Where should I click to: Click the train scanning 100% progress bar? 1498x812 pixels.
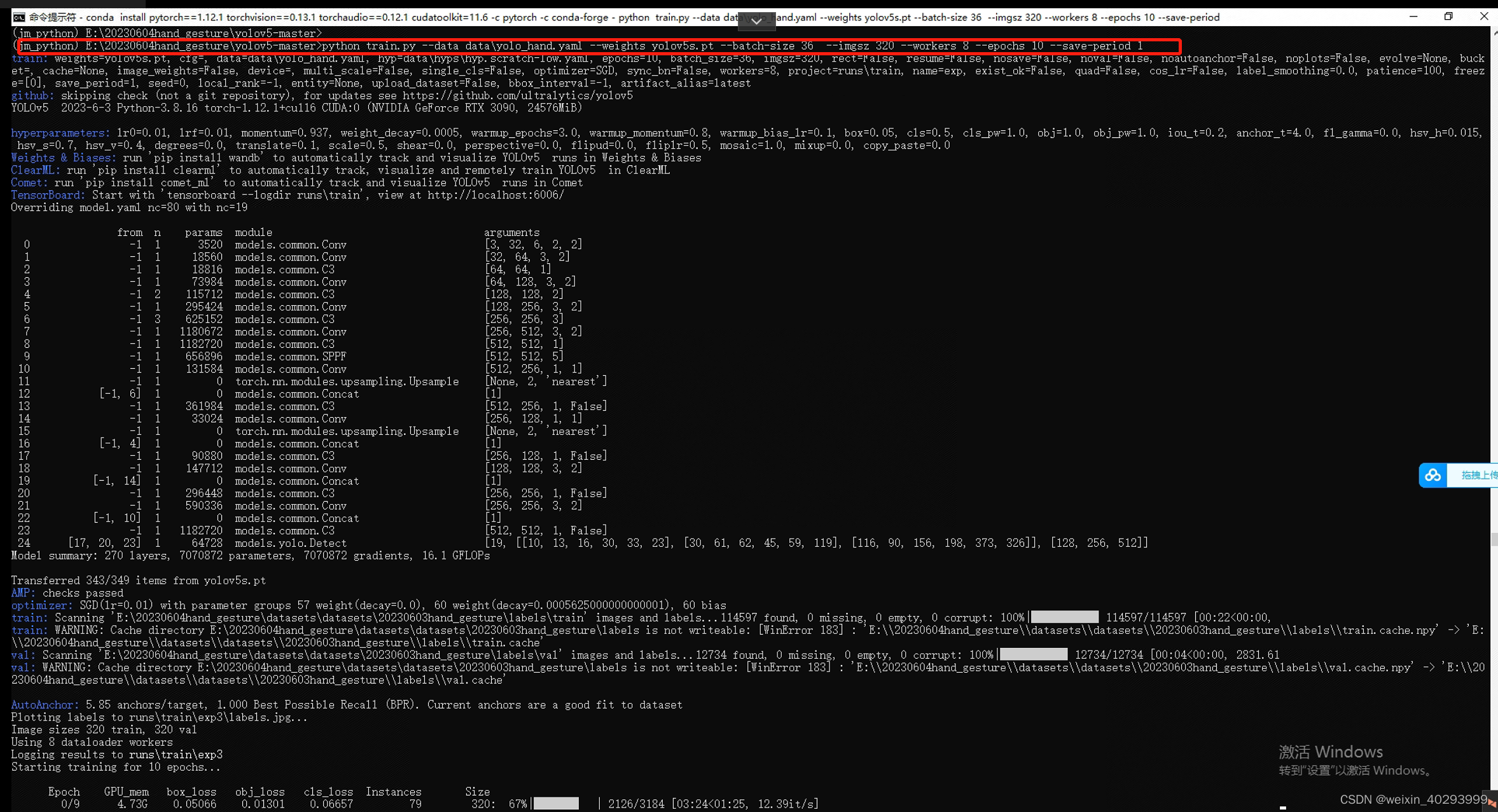[1064, 617]
